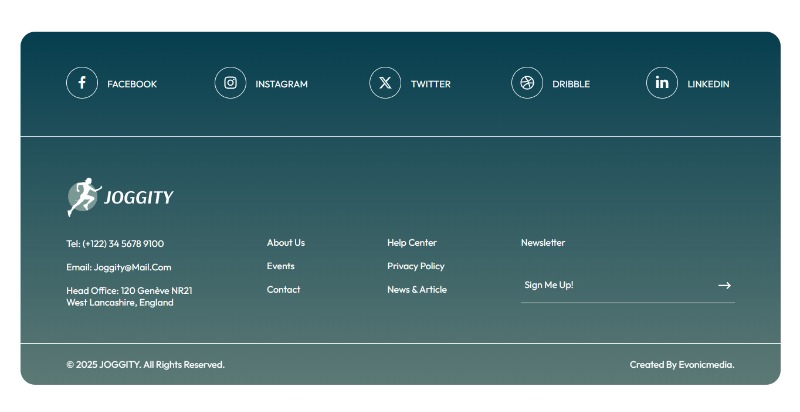
Task: Open the INSTAGRAM text link
Action: 281,84
